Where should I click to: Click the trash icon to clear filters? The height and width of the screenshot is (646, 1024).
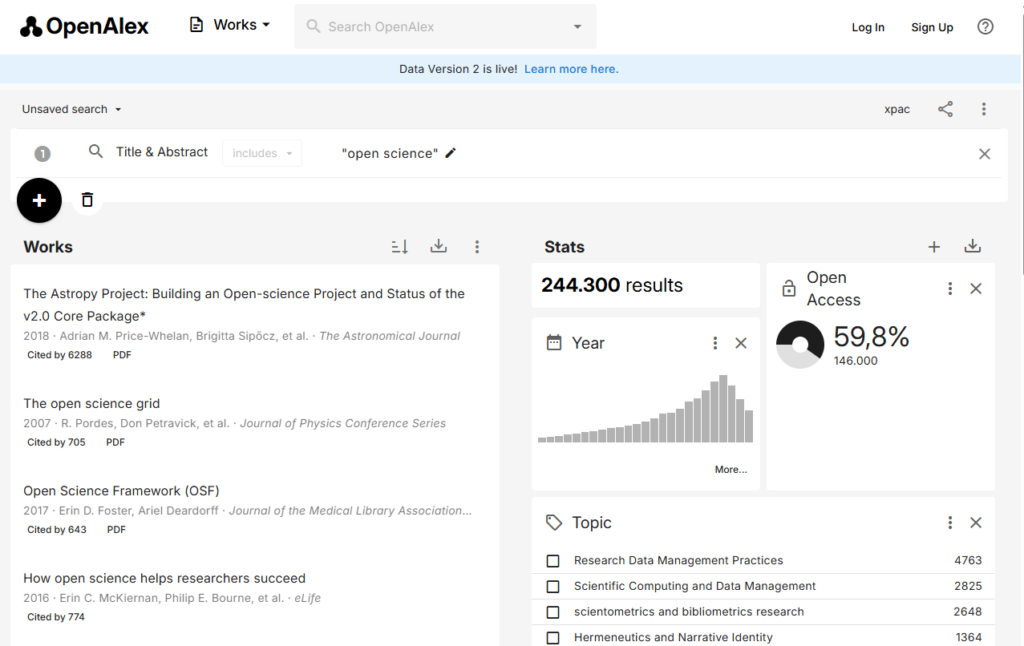coord(87,200)
